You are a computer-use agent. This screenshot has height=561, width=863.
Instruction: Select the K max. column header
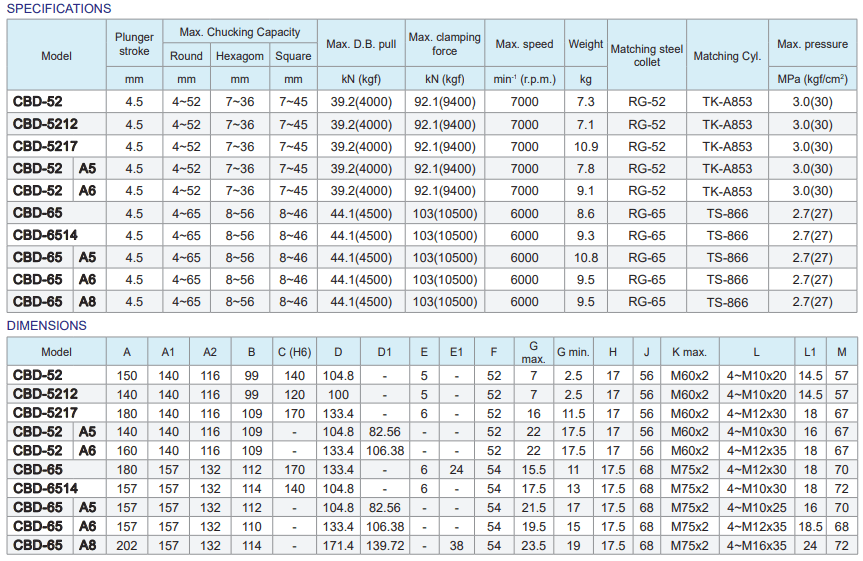click(x=689, y=352)
